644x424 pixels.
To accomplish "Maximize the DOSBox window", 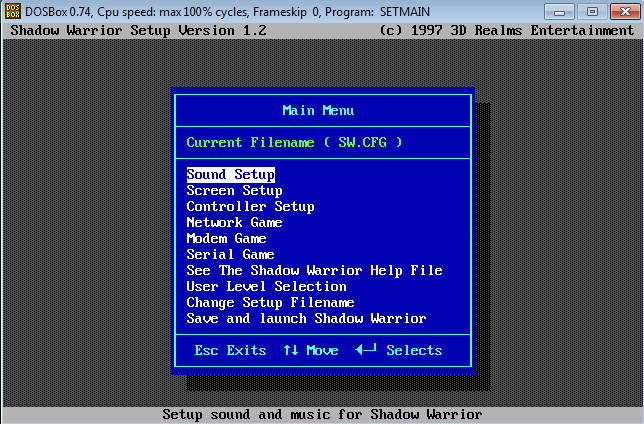I will pos(592,12).
